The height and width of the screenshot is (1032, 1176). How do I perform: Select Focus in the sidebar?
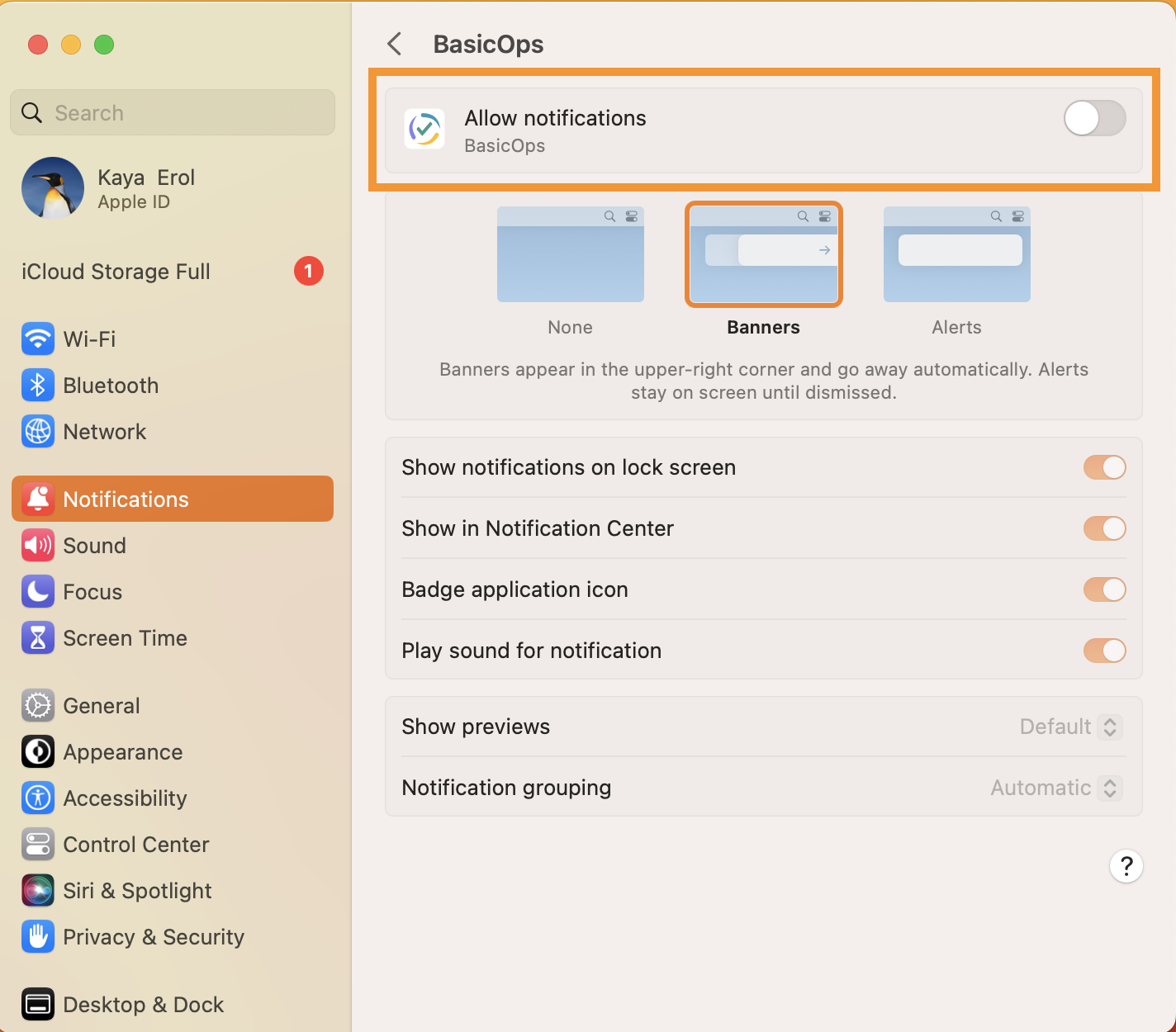(x=173, y=592)
